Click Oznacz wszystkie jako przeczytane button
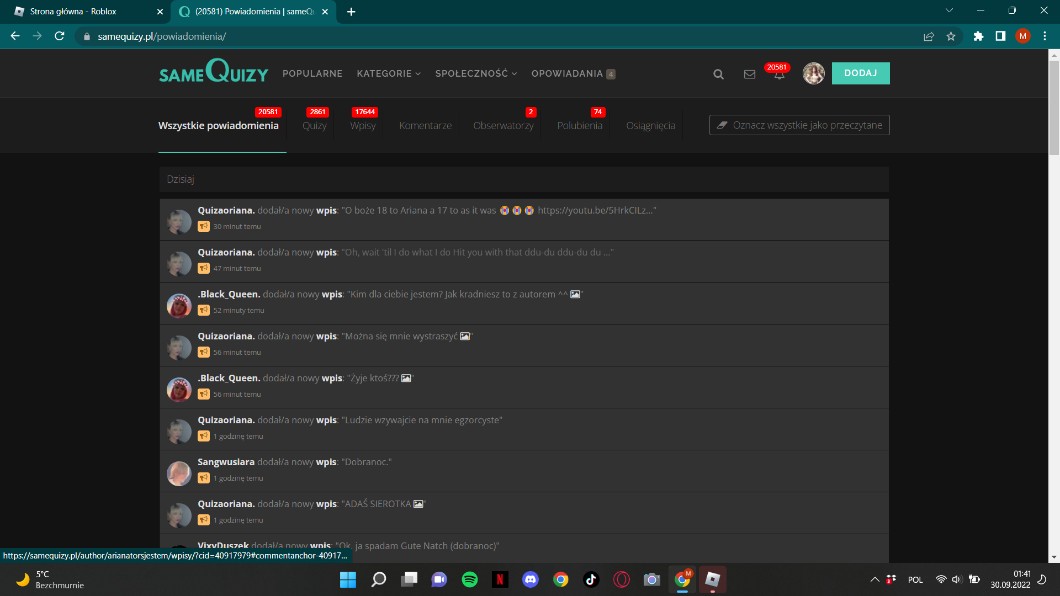 coord(799,125)
